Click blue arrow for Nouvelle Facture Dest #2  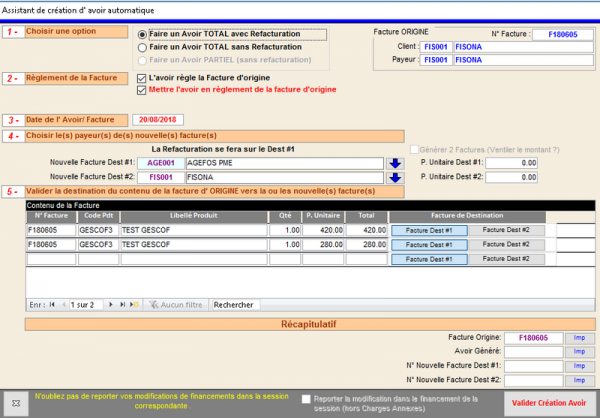point(394,177)
